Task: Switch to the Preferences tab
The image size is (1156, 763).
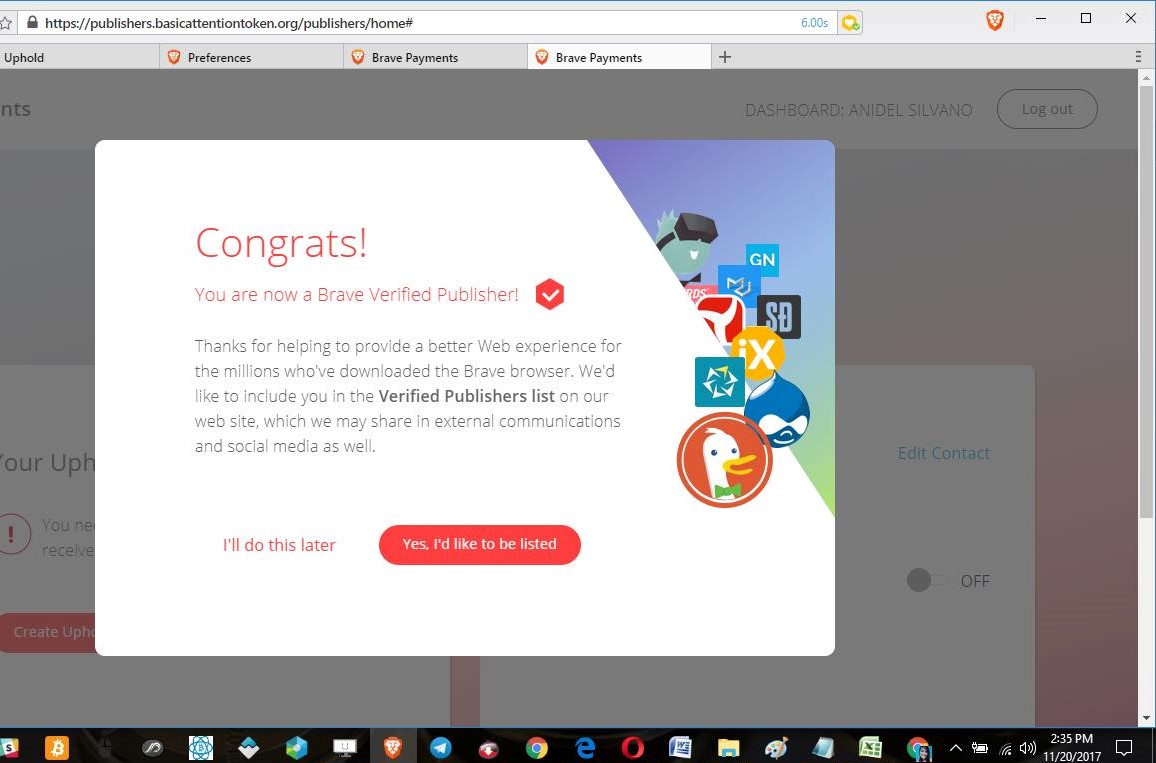Action: (251, 58)
